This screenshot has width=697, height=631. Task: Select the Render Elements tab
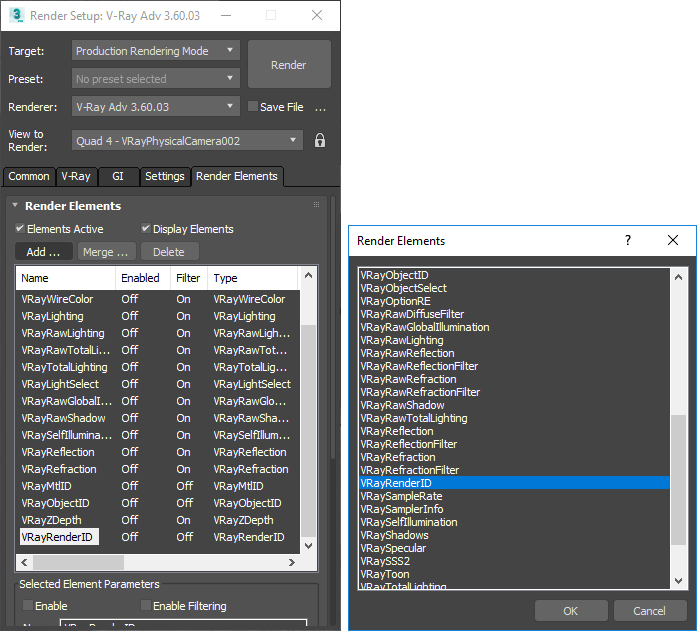point(237,176)
